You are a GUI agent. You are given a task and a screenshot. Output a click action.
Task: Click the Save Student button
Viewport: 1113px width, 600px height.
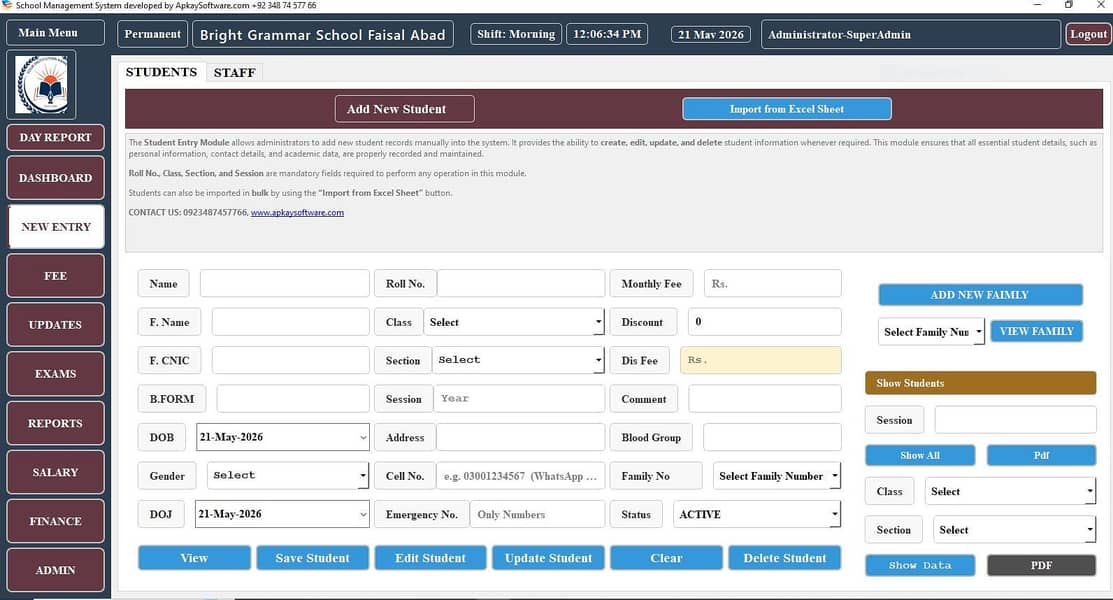(312, 558)
